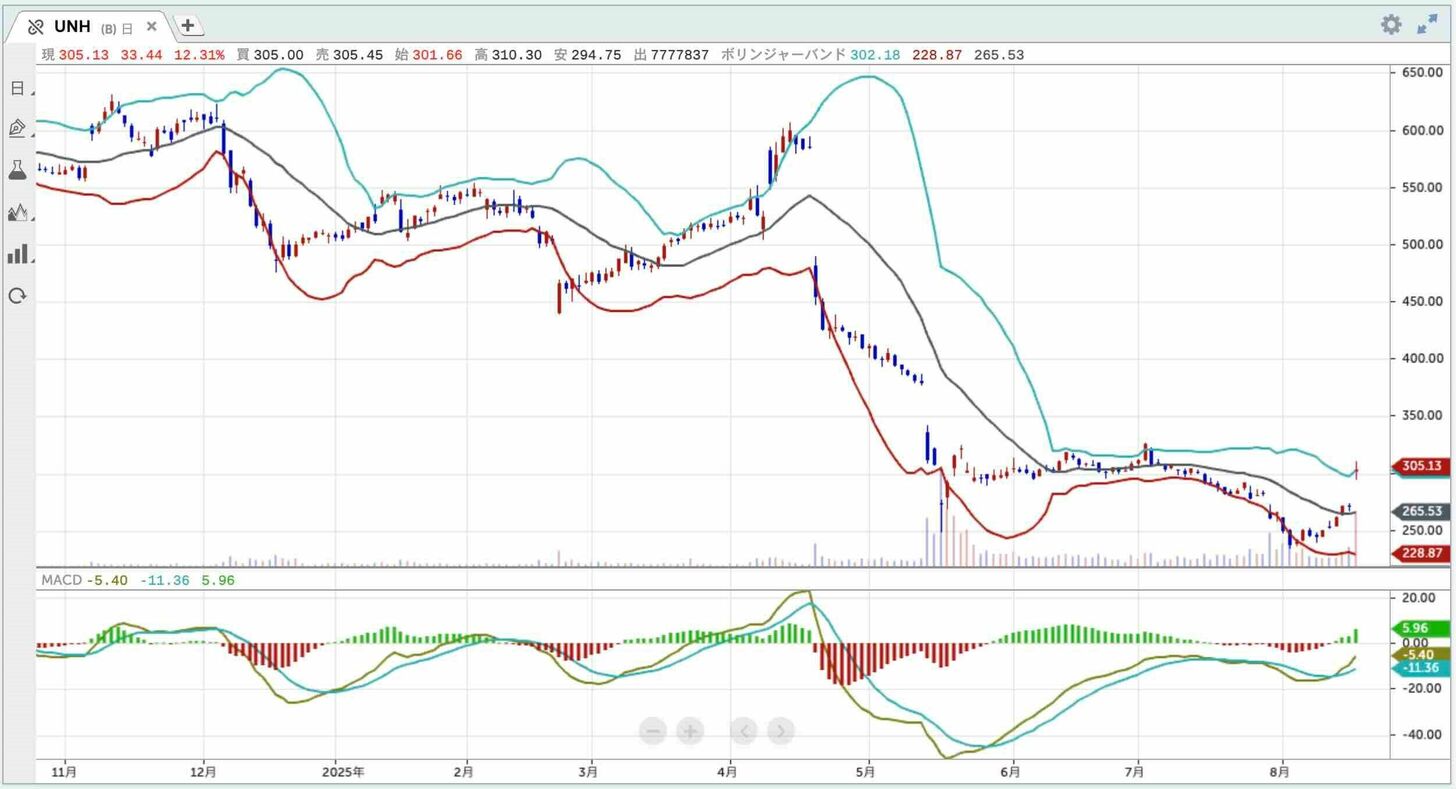Image resolution: width=1456 pixels, height=789 pixels.
Task: Open the drawing pen tool
Action: click(17, 128)
